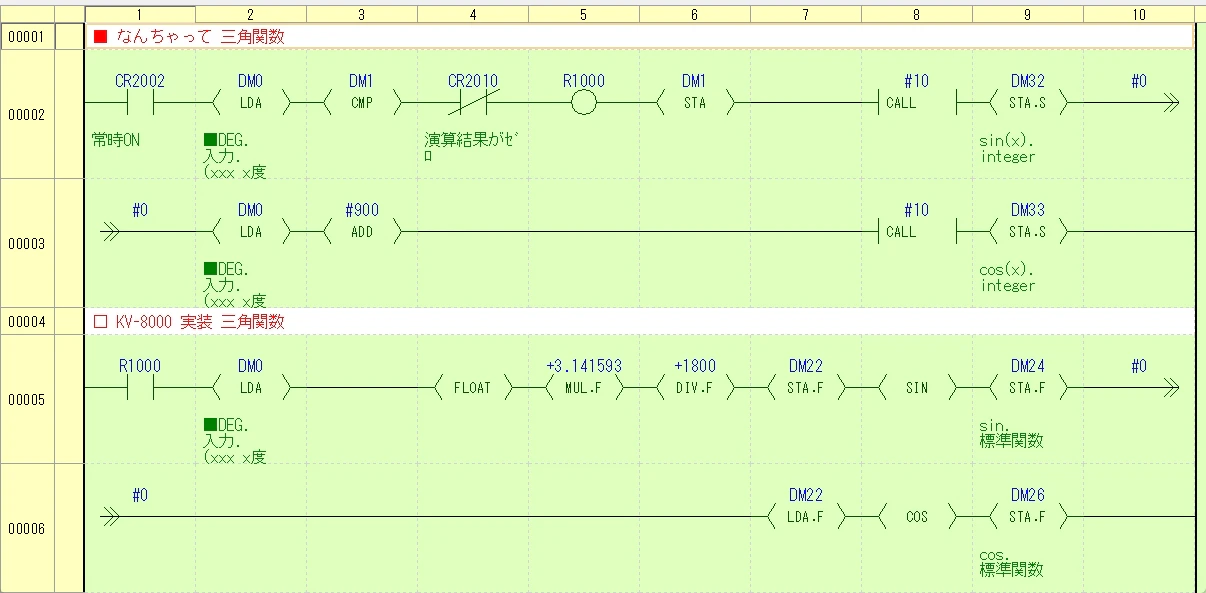Select the CR2002 normally-open contact
Viewport: 1206px width, 593px height.
click(x=140, y=103)
